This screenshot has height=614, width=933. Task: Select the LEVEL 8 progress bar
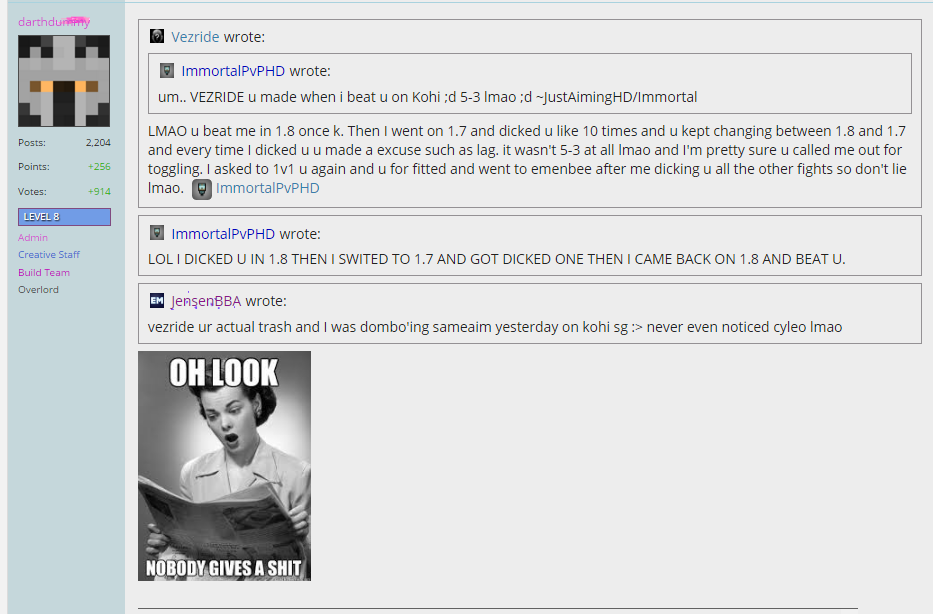[x=64, y=217]
